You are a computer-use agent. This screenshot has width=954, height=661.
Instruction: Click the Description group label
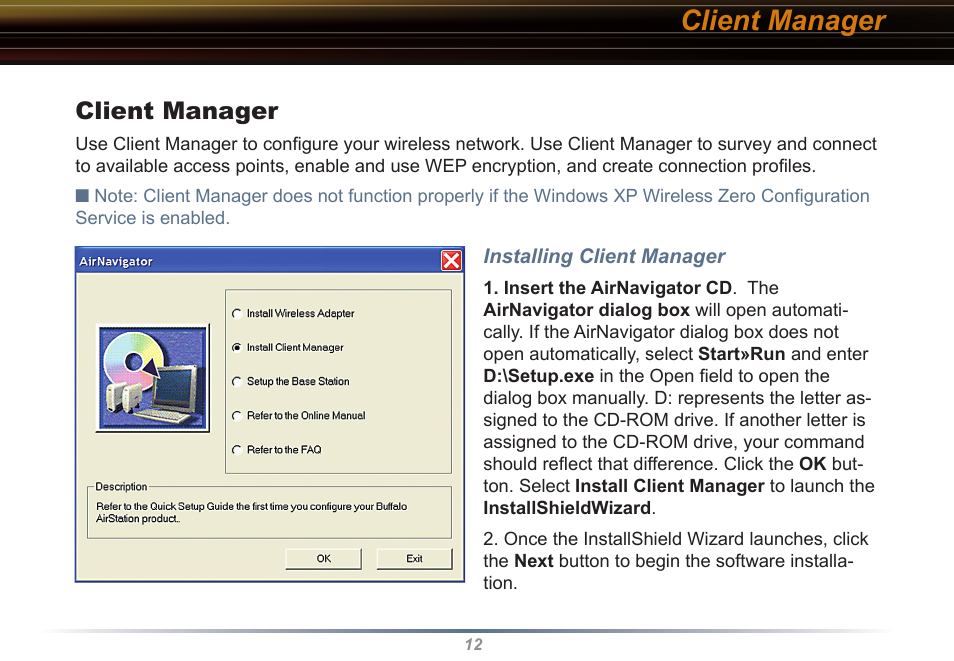[121, 487]
